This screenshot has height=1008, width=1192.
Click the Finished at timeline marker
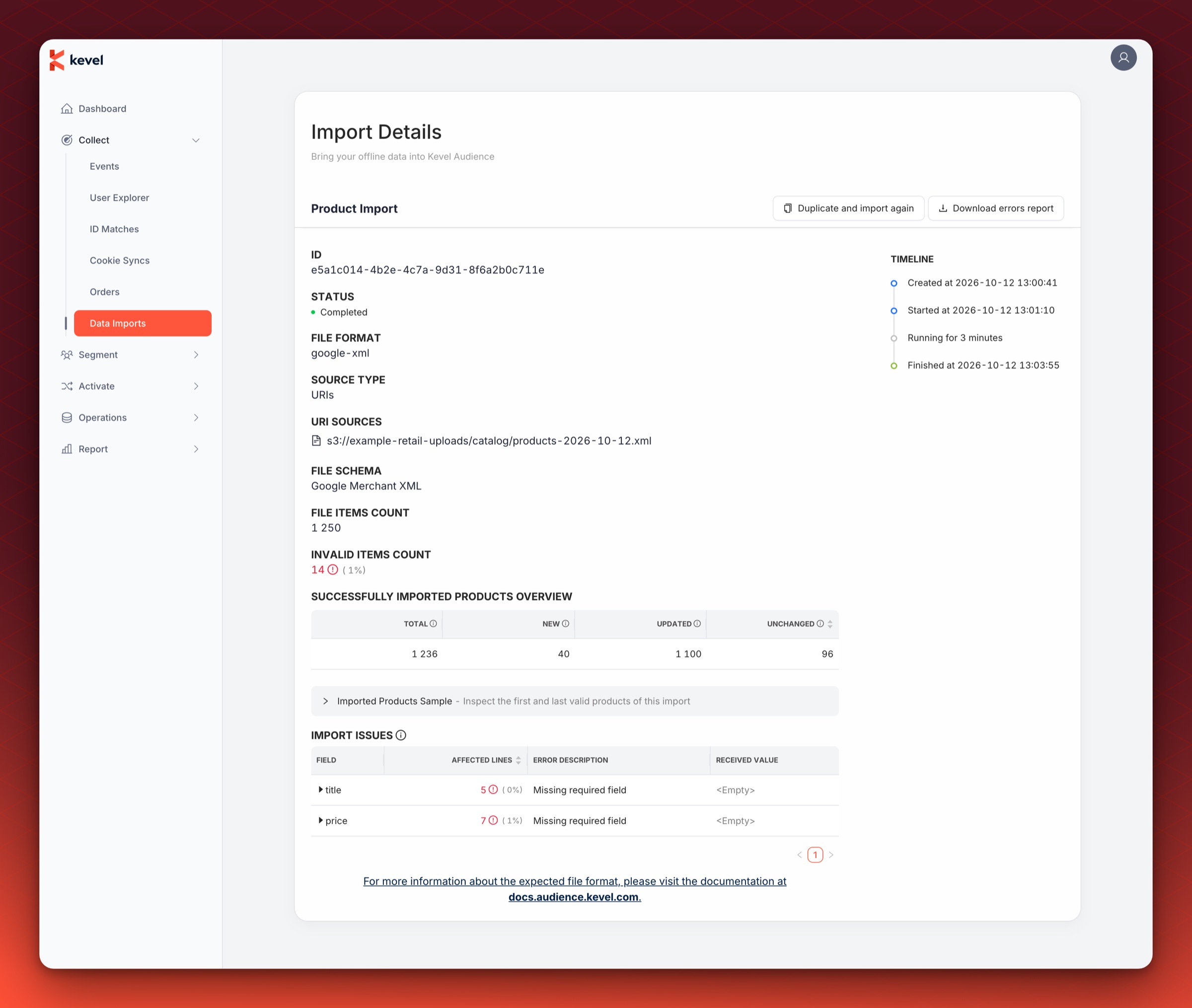tap(894, 366)
